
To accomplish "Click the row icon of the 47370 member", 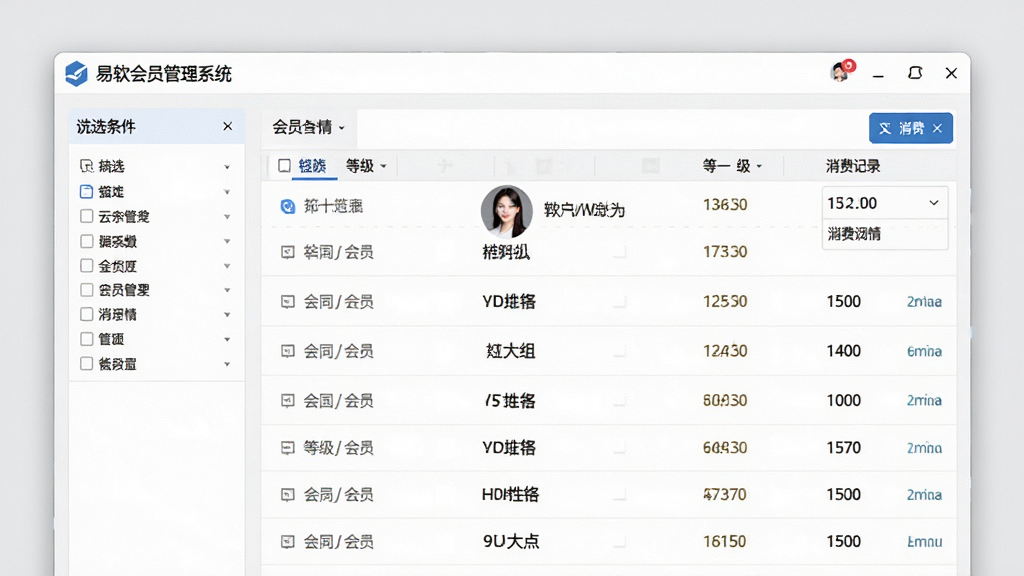I will coord(287,495).
